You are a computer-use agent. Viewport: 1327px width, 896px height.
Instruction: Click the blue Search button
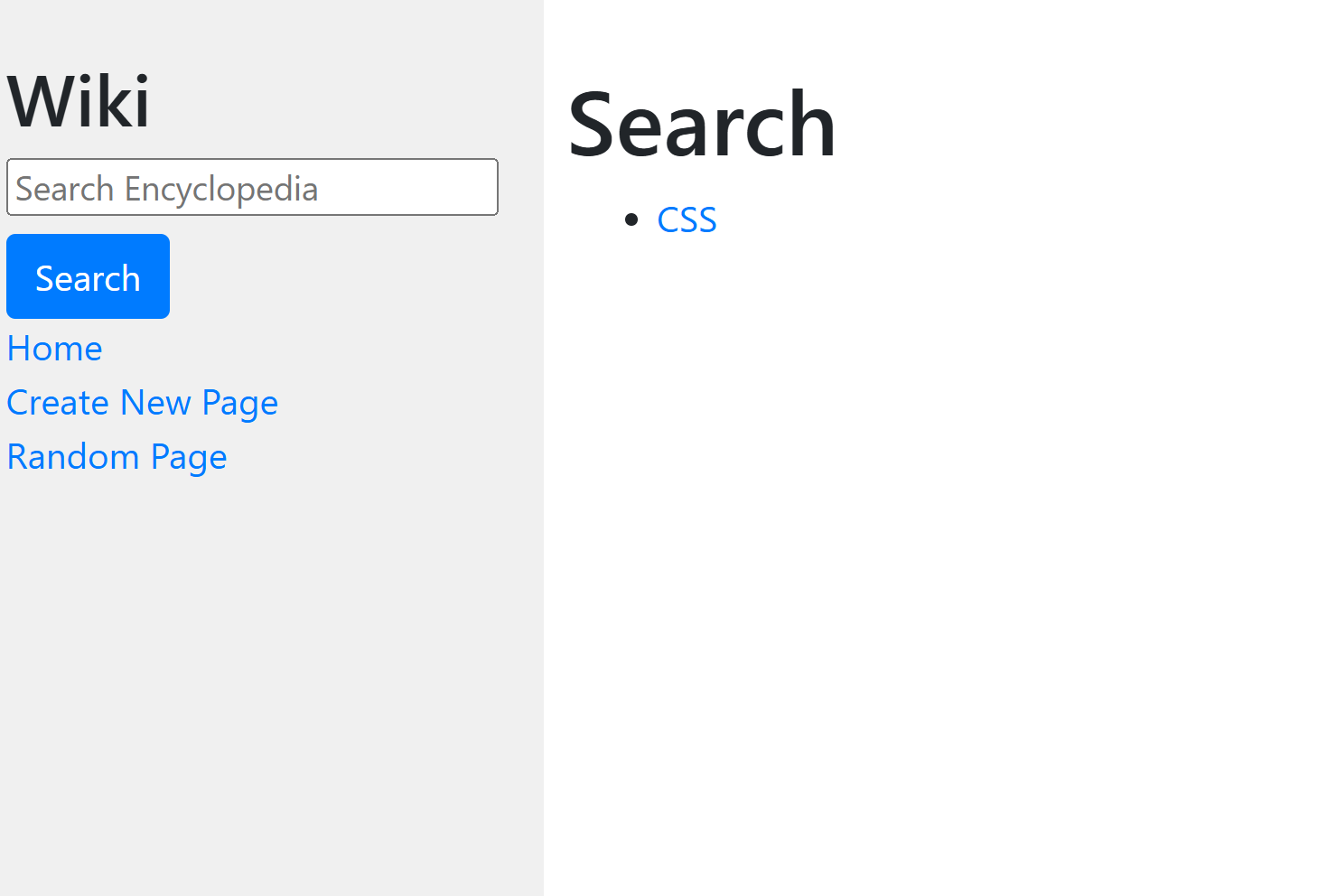[x=88, y=276]
